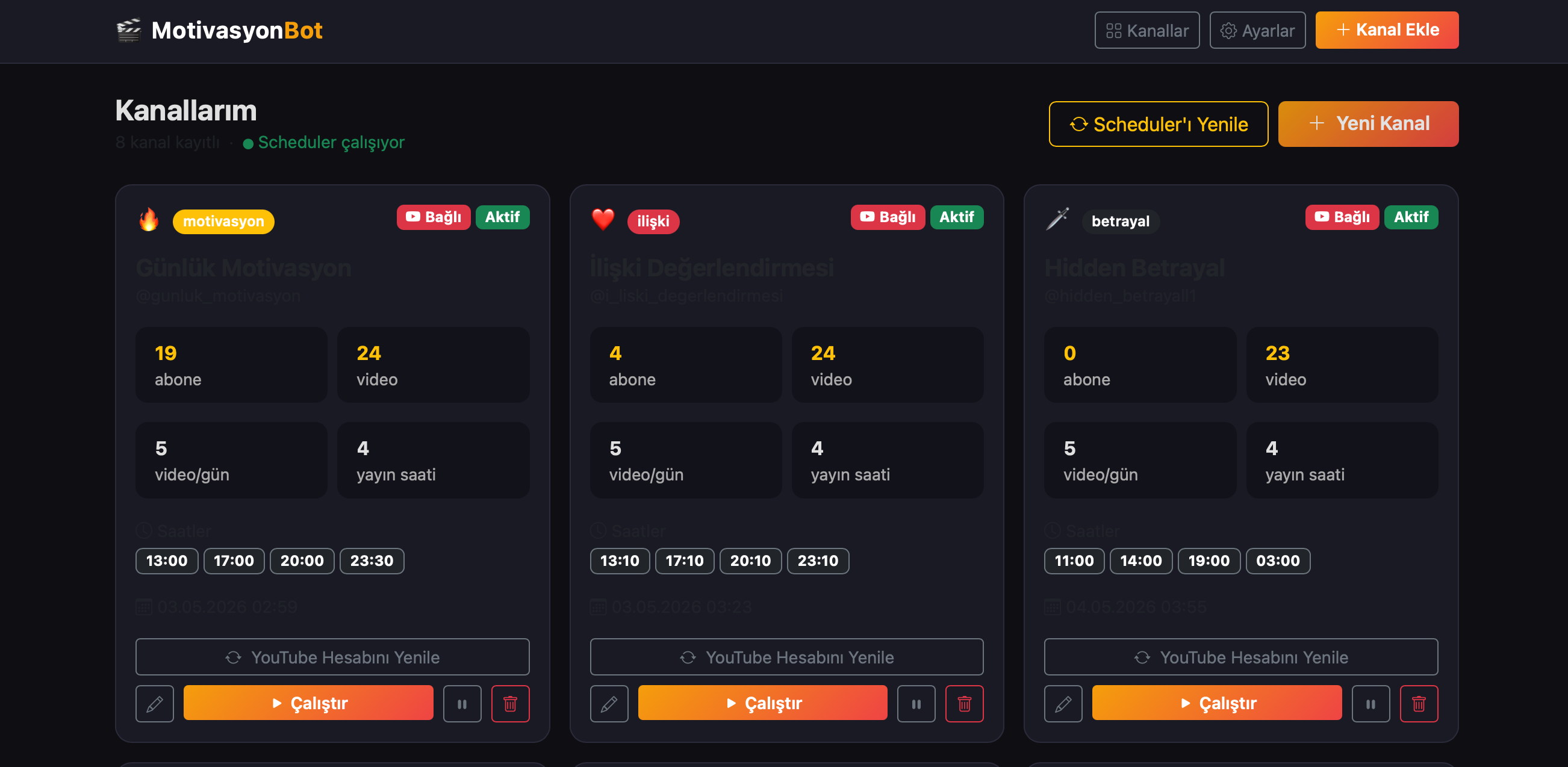The height and width of the screenshot is (767, 1568).
Task: Pause the ilişki channel
Action: 916,704
